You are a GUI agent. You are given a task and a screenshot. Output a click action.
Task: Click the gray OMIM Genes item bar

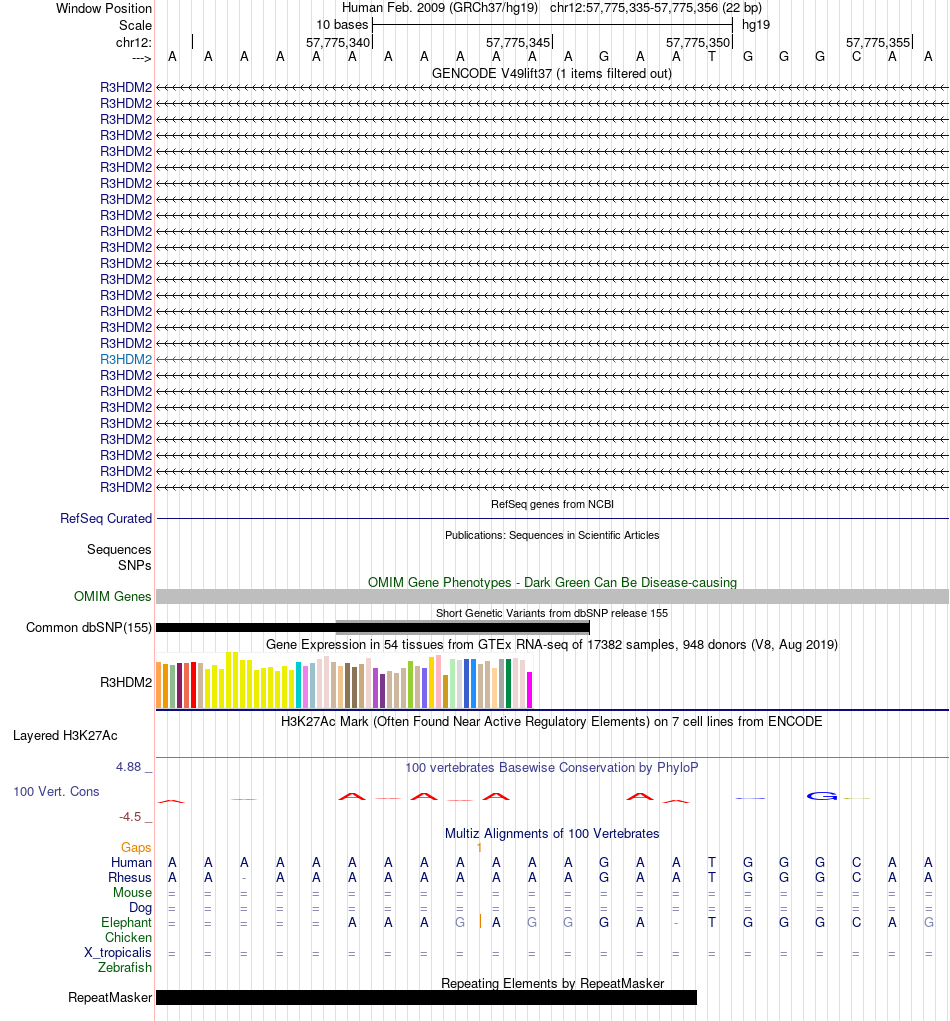(552, 596)
